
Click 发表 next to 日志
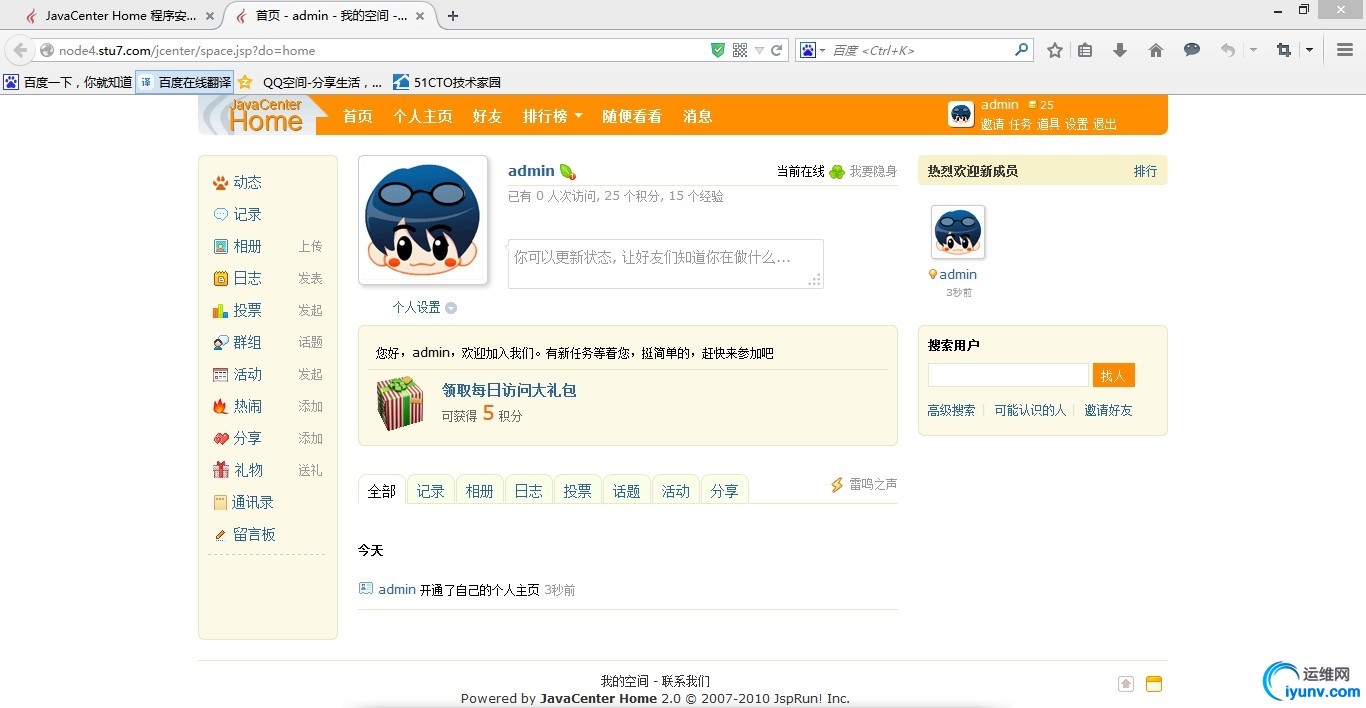click(x=310, y=278)
